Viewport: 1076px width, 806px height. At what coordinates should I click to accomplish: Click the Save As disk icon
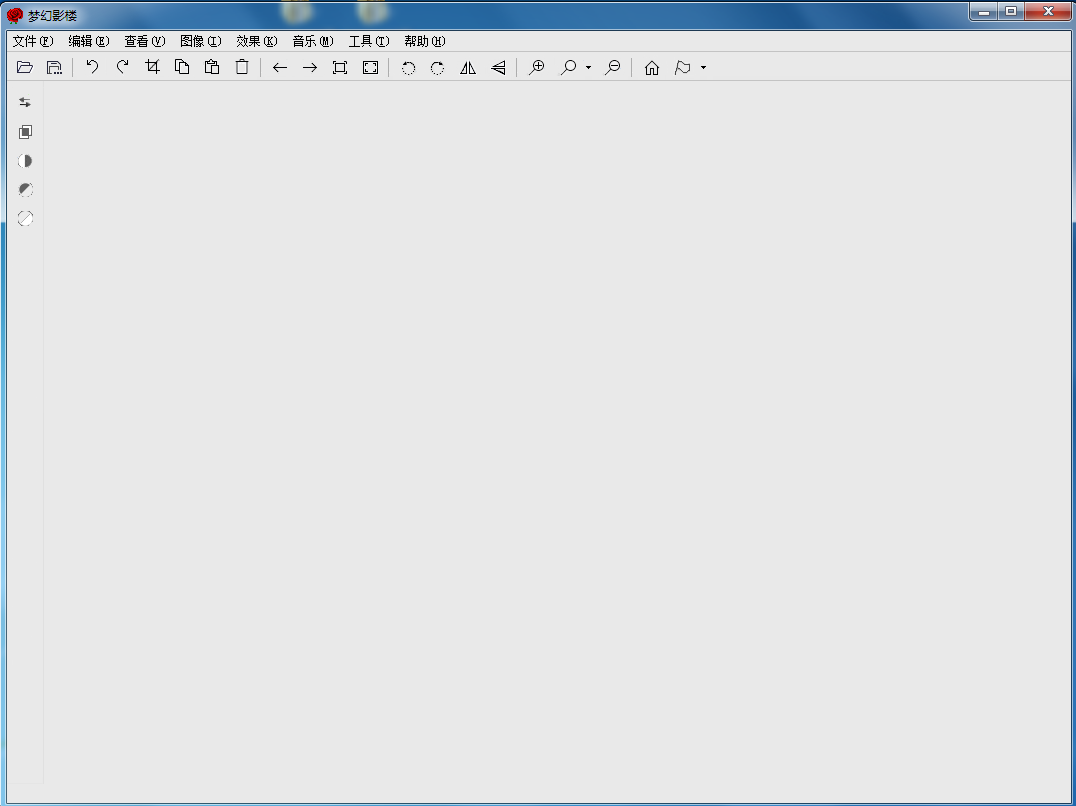[x=54, y=67]
